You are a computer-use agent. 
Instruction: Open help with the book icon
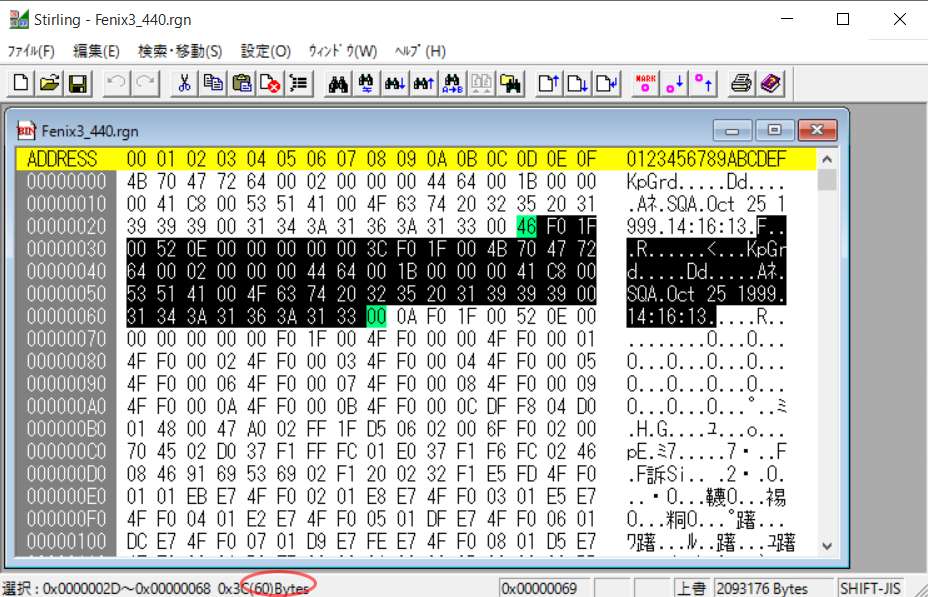[x=769, y=84]
